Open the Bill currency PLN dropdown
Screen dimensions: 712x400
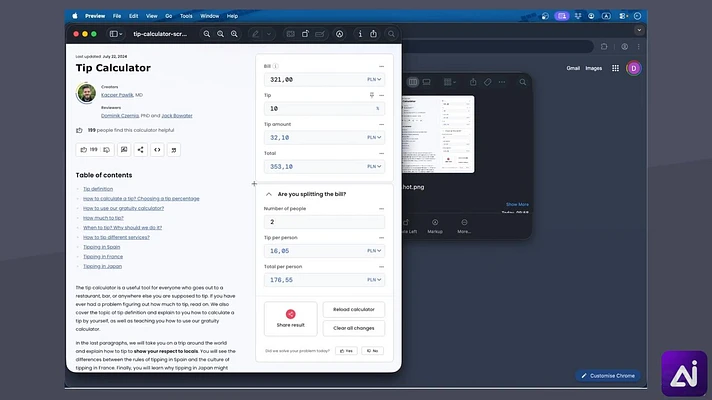(374, 79)
